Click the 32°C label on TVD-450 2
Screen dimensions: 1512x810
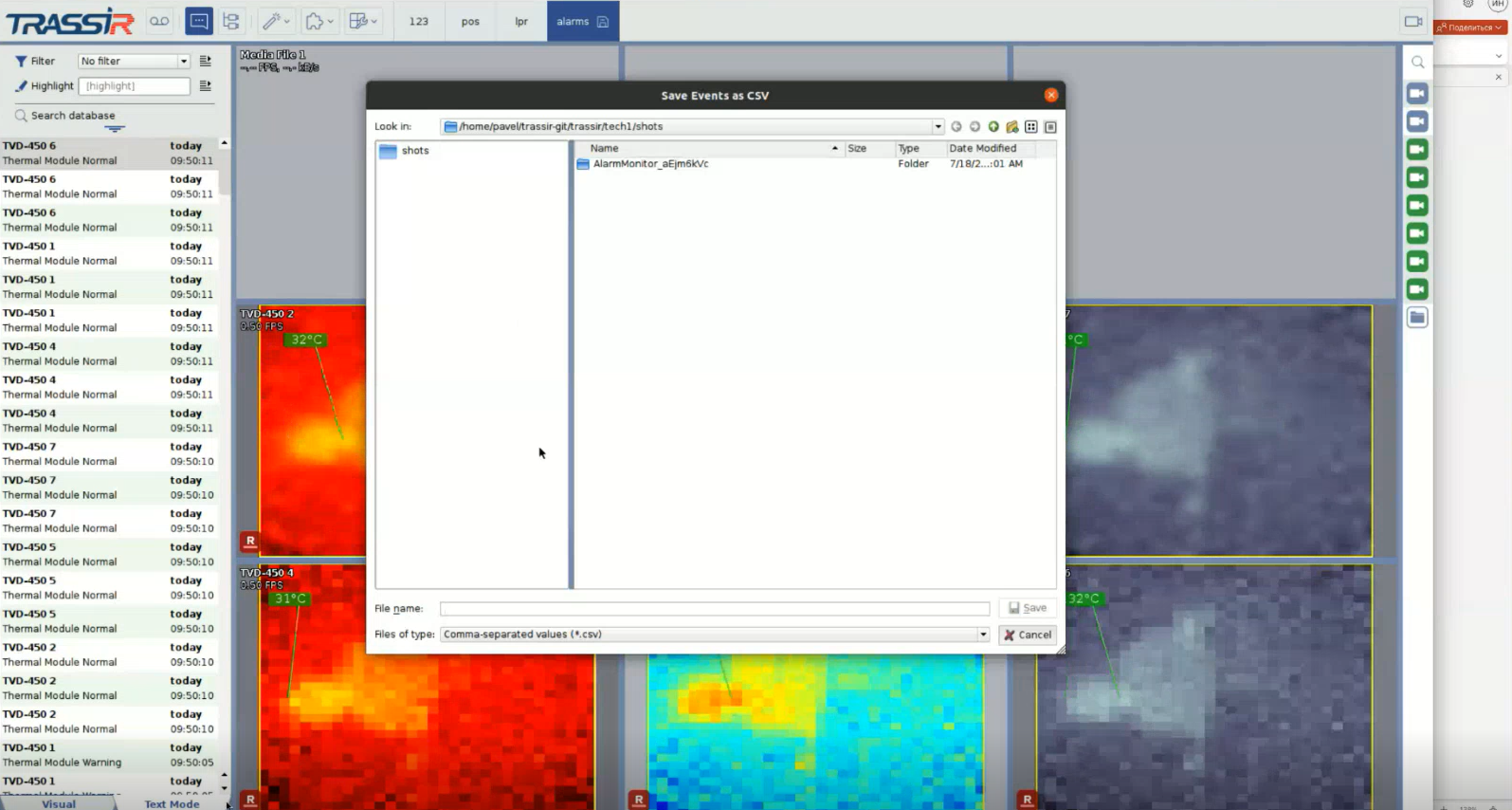pyautogui.click(x=306, y=340)
